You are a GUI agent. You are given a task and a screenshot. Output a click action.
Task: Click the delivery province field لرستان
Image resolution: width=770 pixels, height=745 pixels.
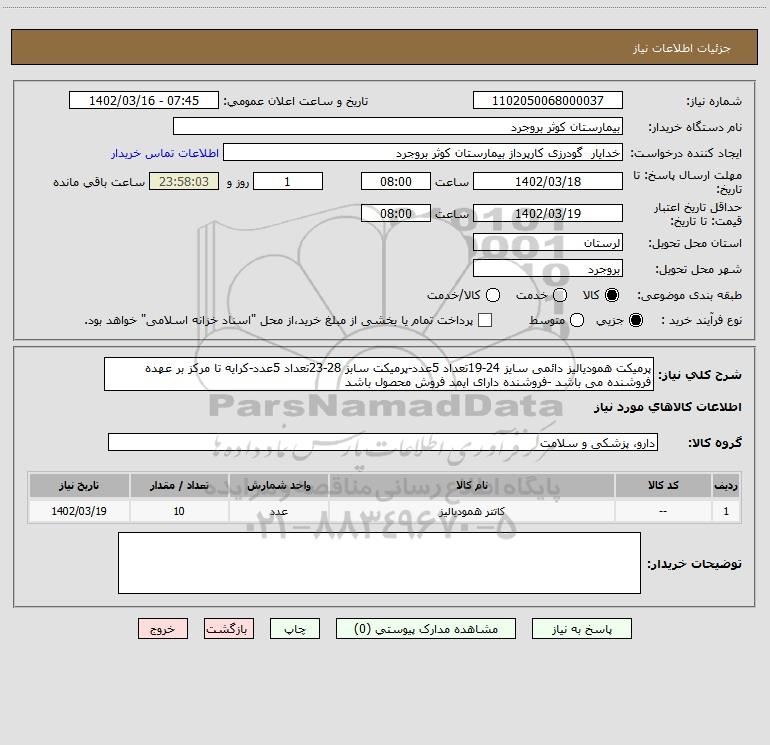pos(548,242)
